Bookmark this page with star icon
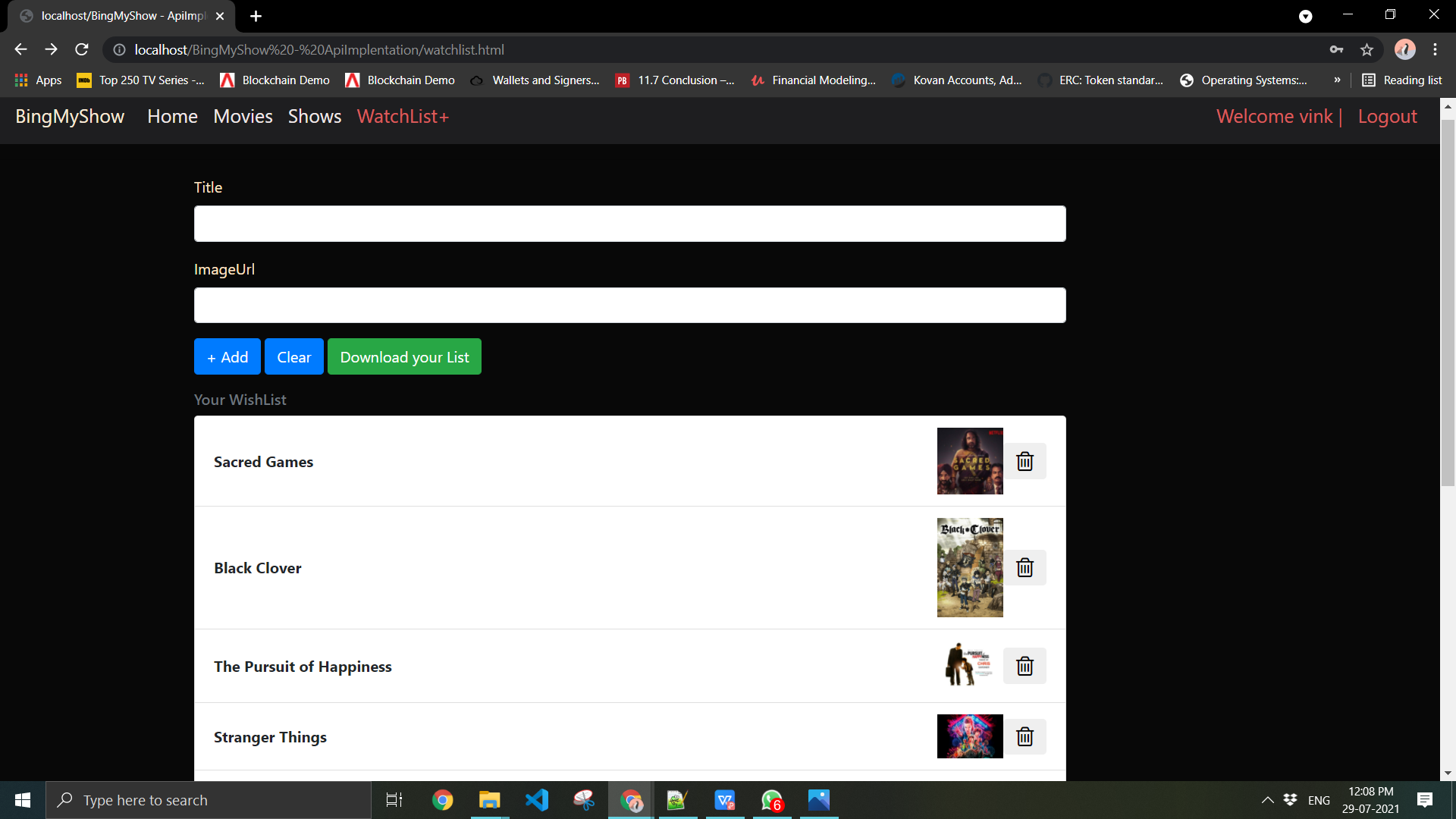The height and width of the screenshot is (819, 1456). (x=1367, y=50)
